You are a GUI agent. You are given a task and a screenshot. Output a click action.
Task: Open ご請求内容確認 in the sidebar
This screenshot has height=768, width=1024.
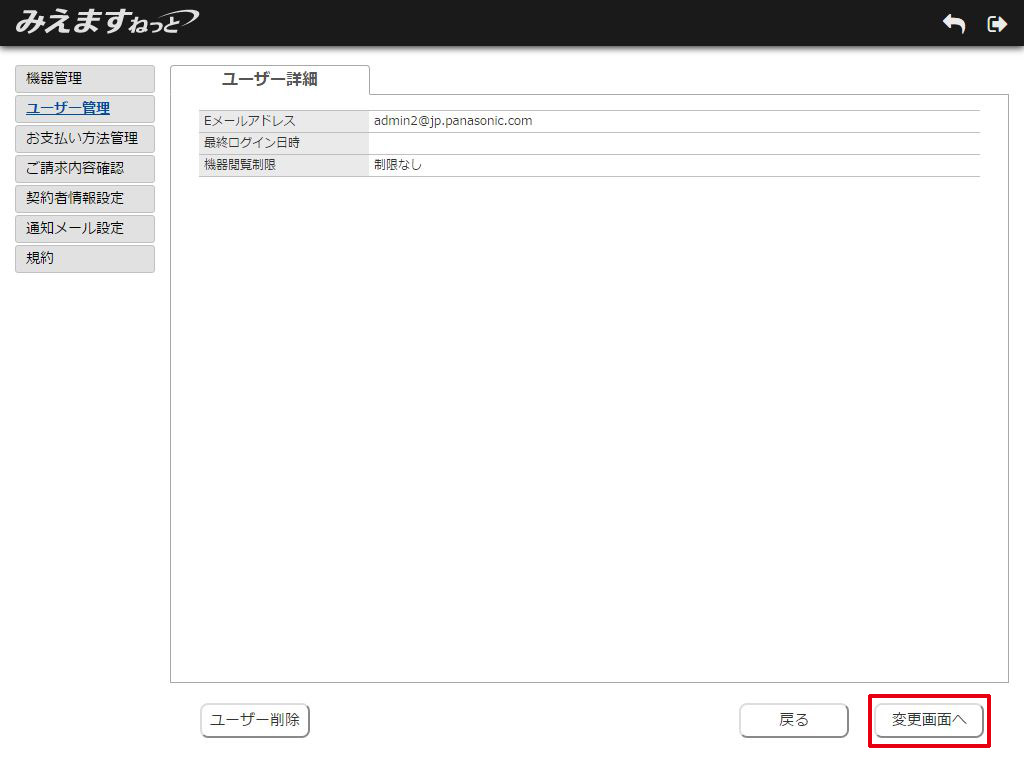(x=85, y=169)
